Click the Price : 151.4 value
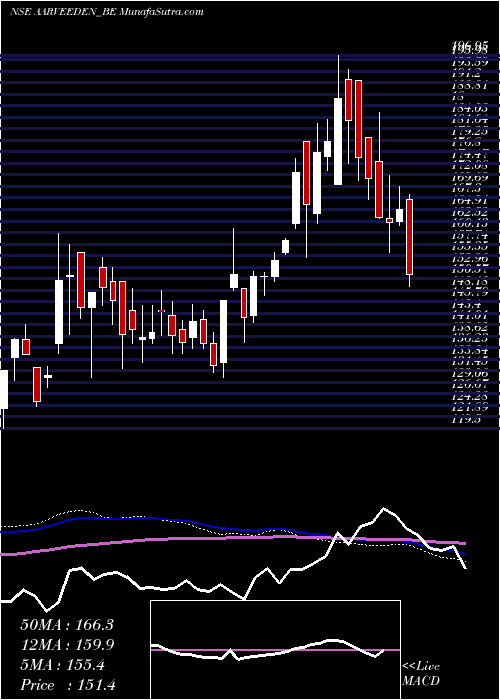This screenshot has width=500, height=700. point(68,685)
